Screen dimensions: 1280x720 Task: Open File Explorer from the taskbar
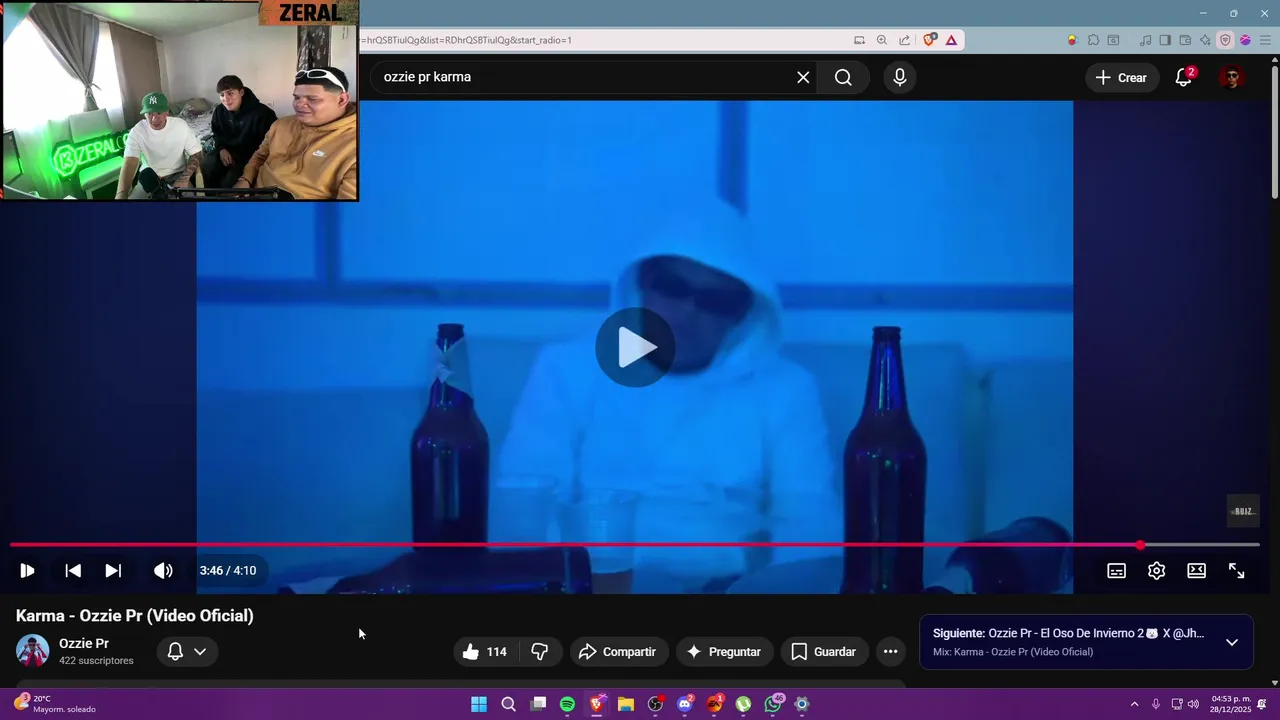click(x=626, y=704)
